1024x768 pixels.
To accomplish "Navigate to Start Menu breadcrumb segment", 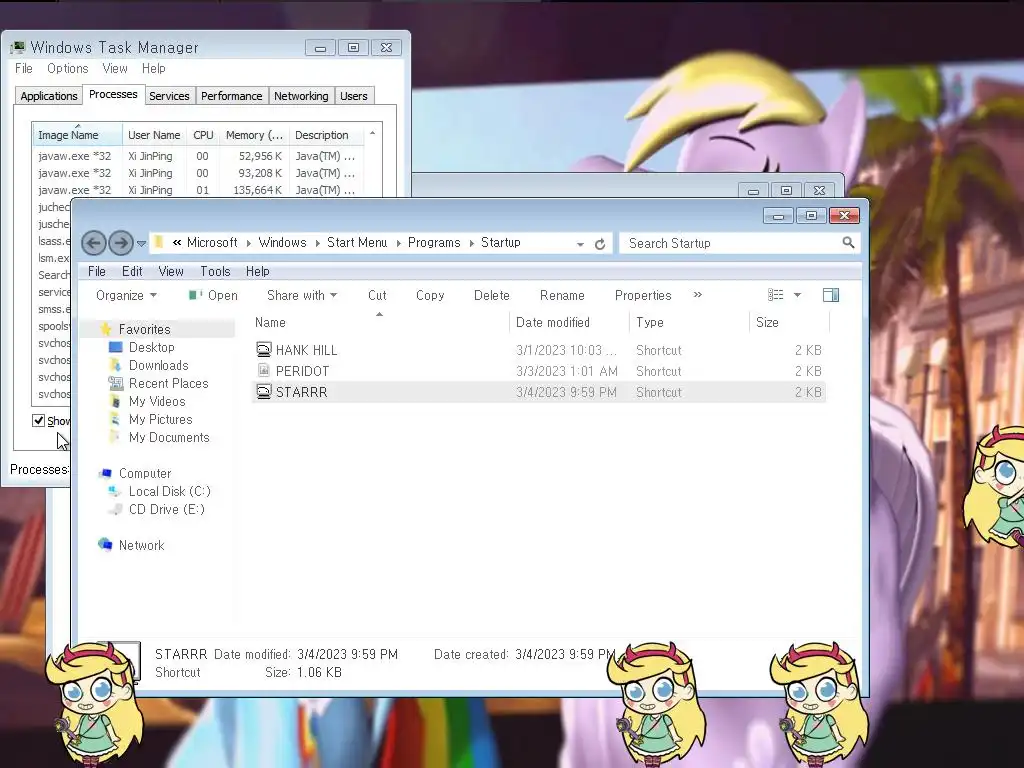I will pyautogui.click(x=357, y=242).
